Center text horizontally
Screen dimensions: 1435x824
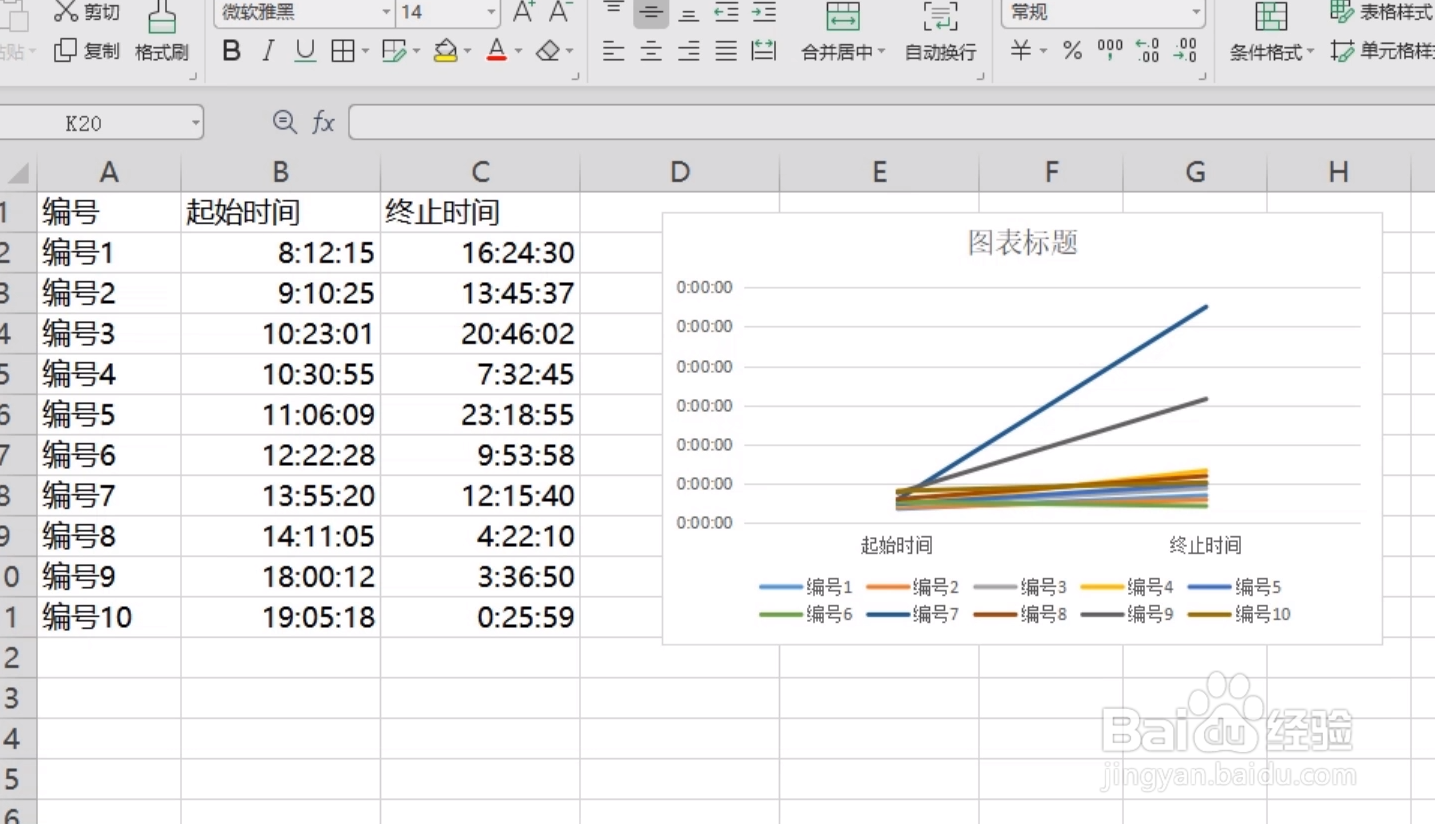(x=651, y=51)
